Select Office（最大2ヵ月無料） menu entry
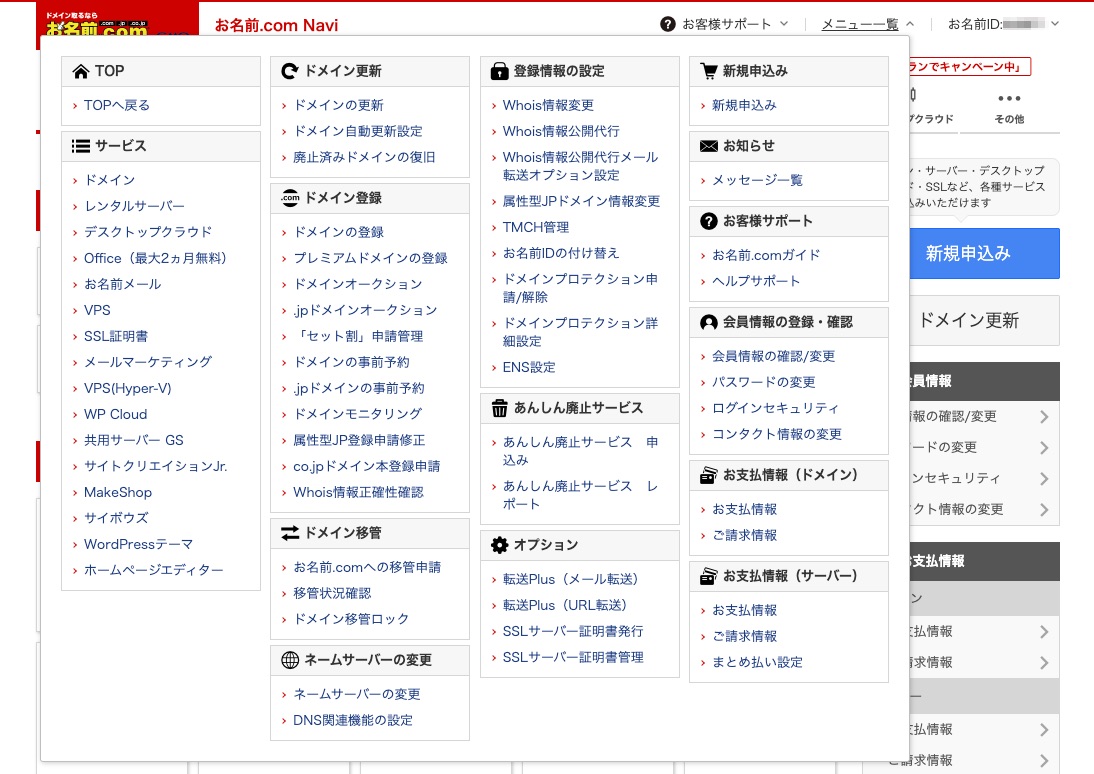Screen dimensions: 1094x774 (156, 258)
